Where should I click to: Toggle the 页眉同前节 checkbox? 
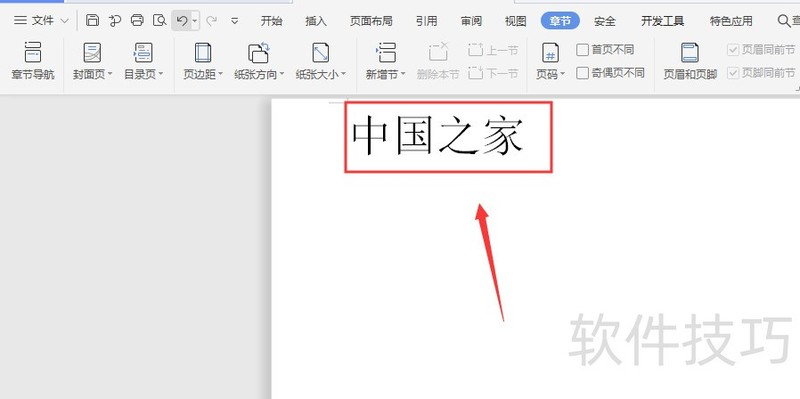pyautogui.click(x=733, y=50)
